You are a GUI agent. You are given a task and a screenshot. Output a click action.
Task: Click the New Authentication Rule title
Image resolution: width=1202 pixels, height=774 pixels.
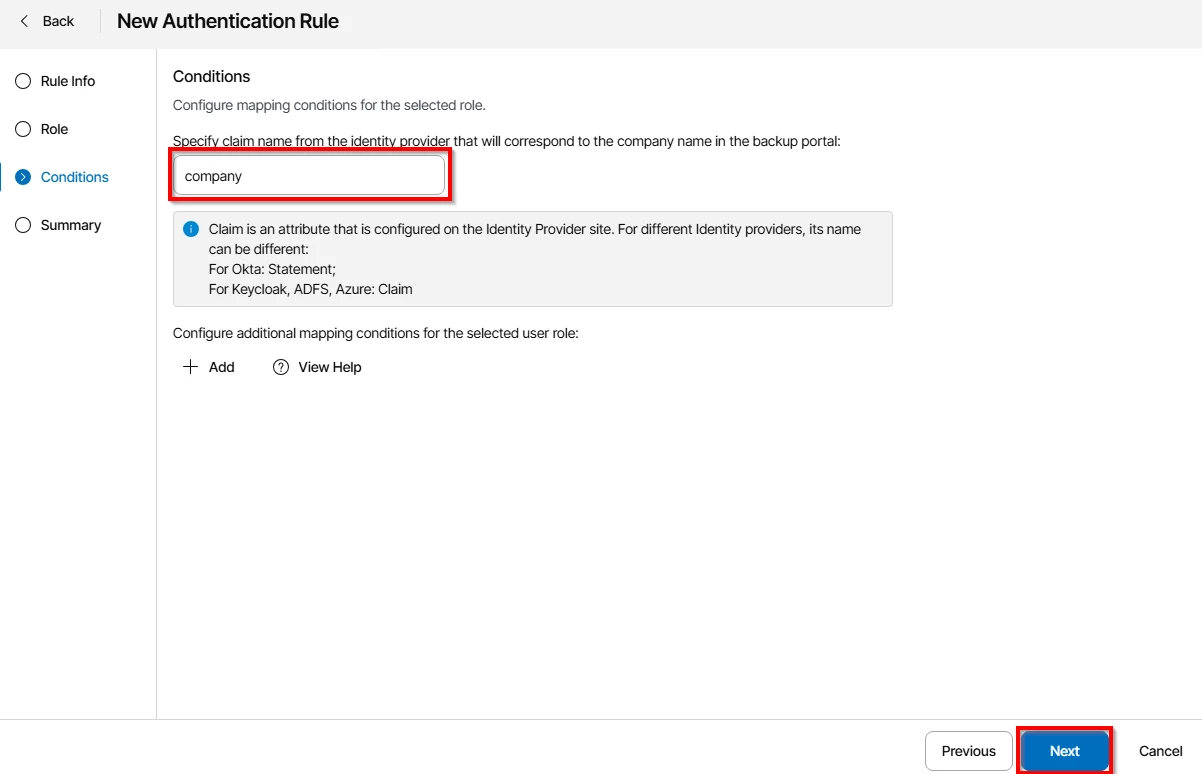pos(228,21)
